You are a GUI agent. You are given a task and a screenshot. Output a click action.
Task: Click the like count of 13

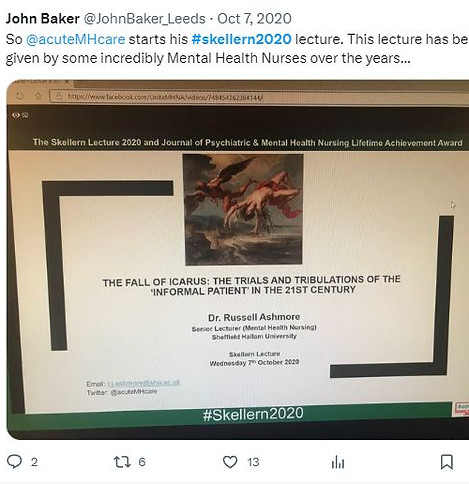253,462
